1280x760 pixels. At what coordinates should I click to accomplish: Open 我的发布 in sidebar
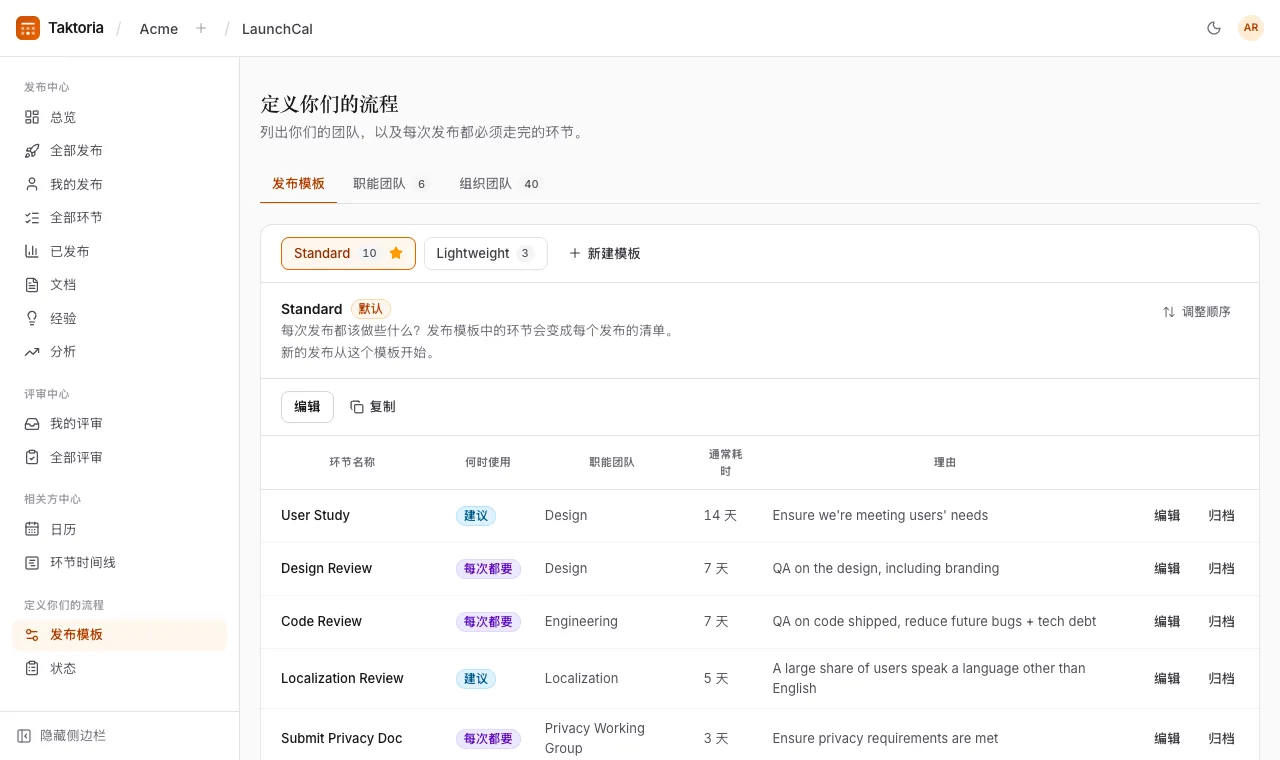click(120, 184)
